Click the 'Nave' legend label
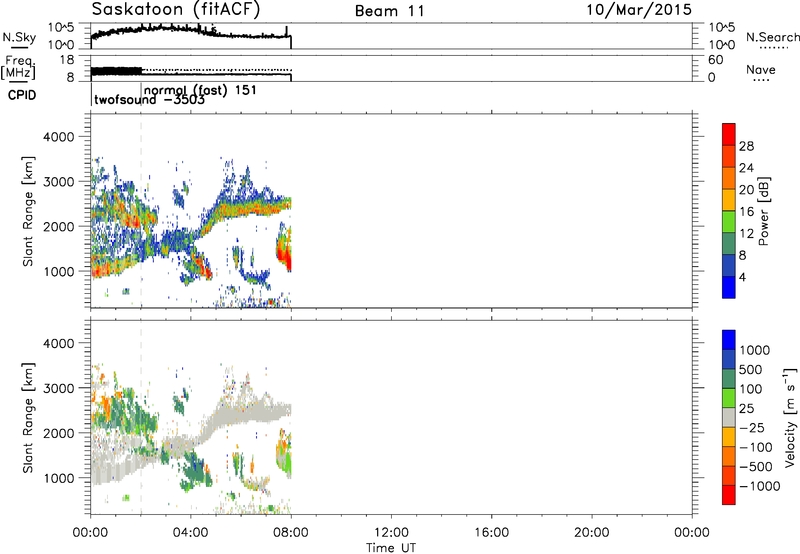The width and height of the screenshot is (800, 554). 761,69
